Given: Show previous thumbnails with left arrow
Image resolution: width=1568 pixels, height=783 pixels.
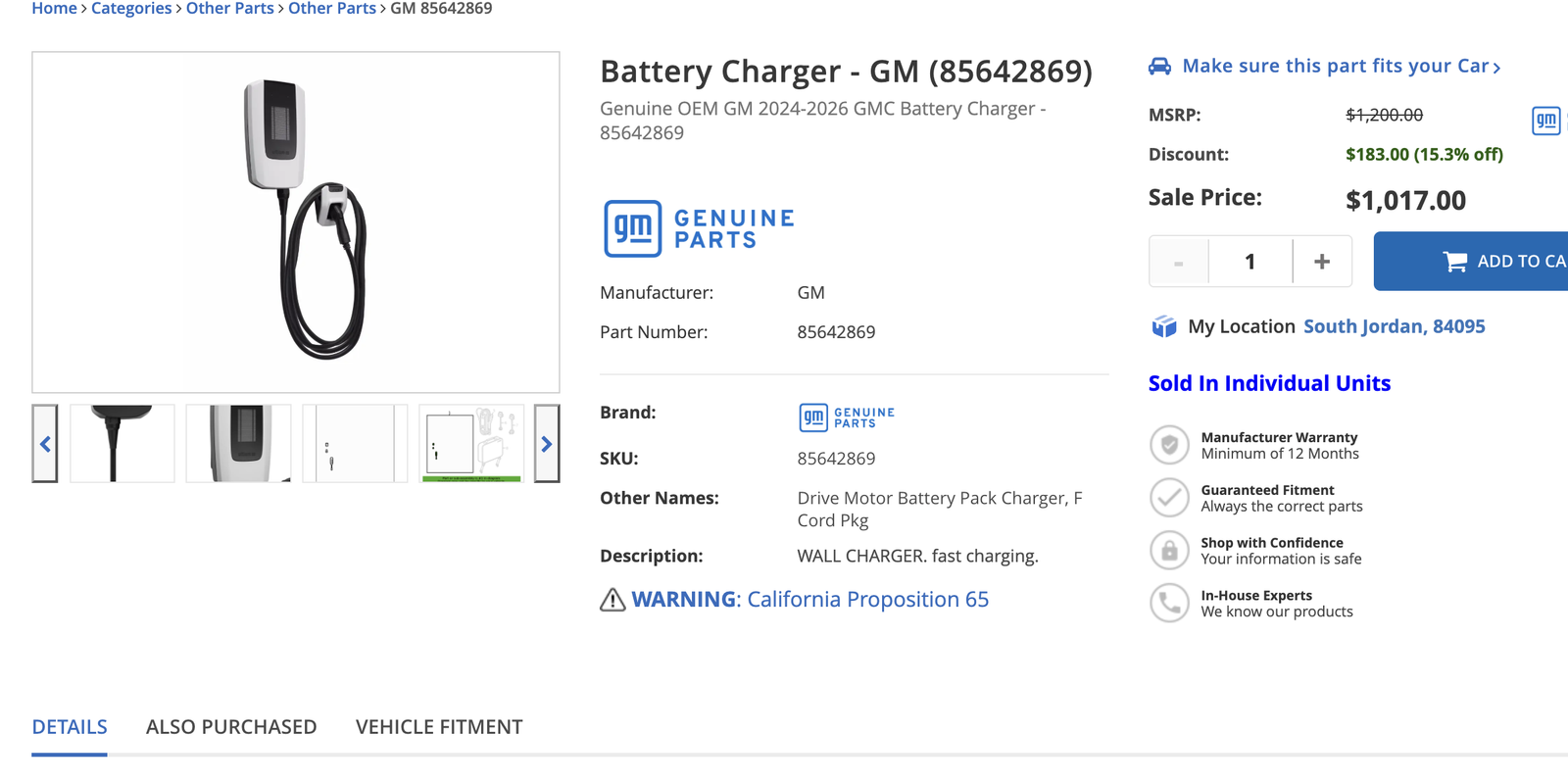Looking at the screenshot, I should click(45, 444).
